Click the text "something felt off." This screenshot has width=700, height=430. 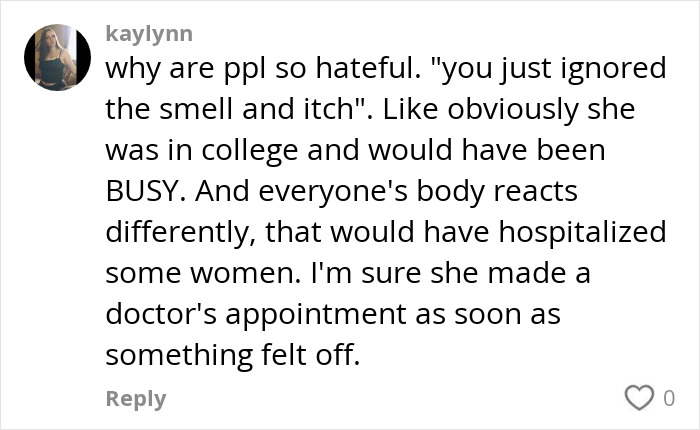point(231,354)
